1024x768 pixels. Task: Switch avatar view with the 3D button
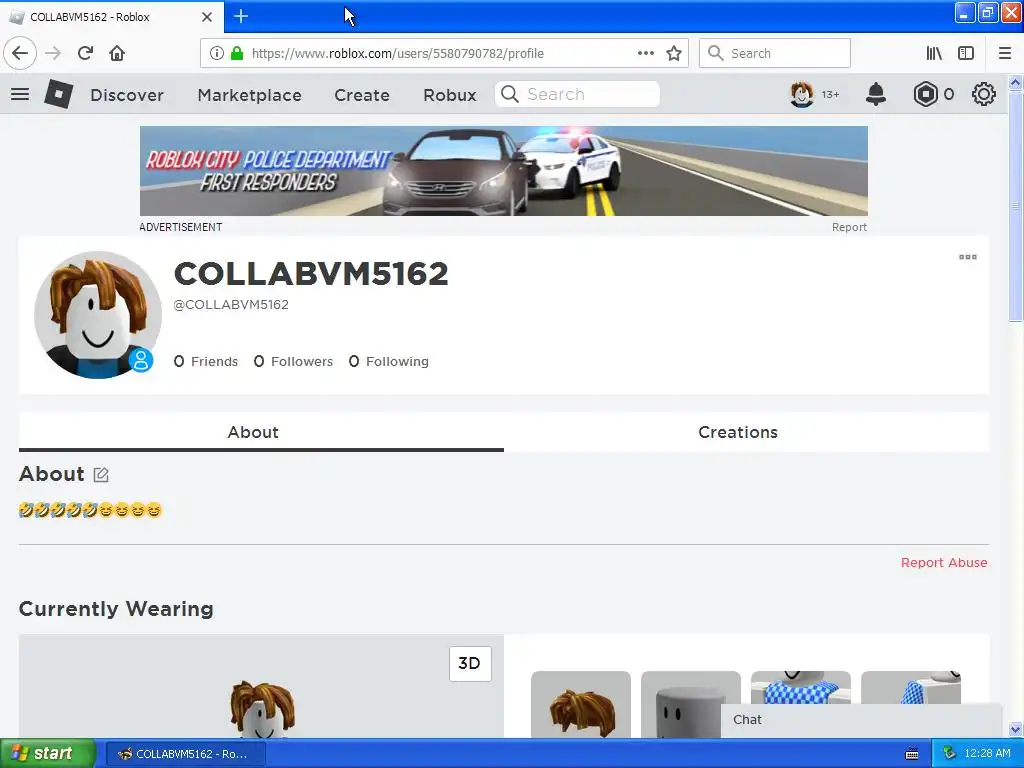[470, 664]
